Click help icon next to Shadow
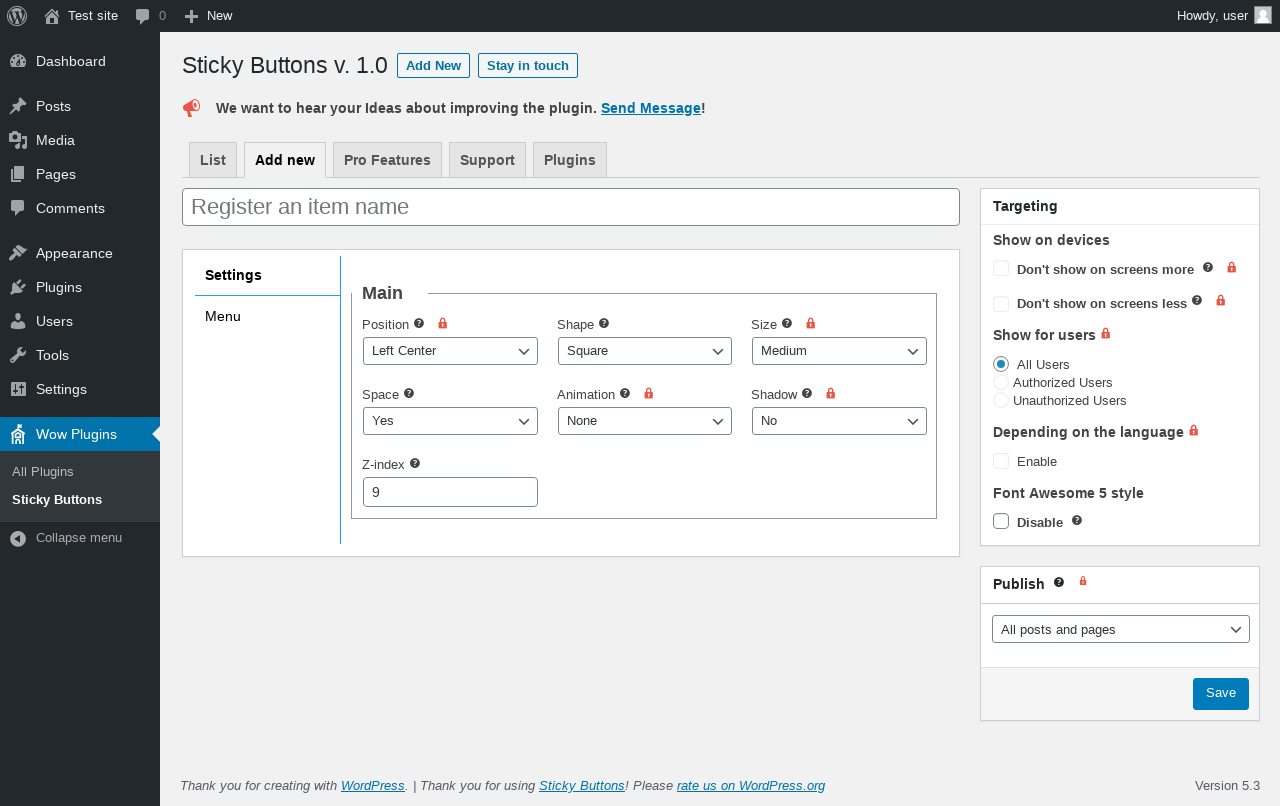Viewport: 1280px width, 806px height. [807, 393]
